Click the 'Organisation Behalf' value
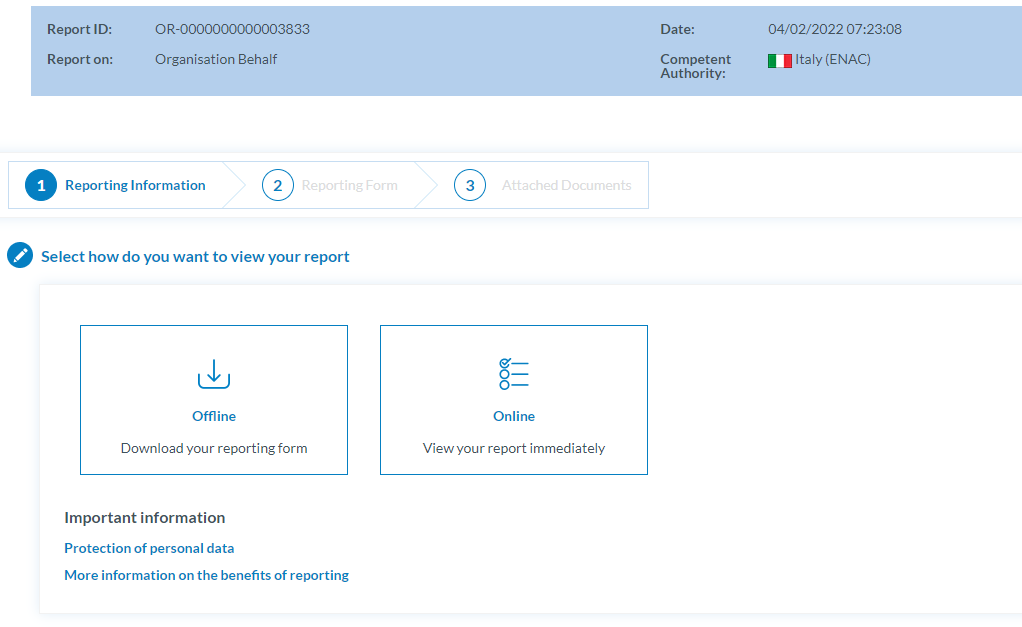This screenshot has height=627, width=1022. 216,59
